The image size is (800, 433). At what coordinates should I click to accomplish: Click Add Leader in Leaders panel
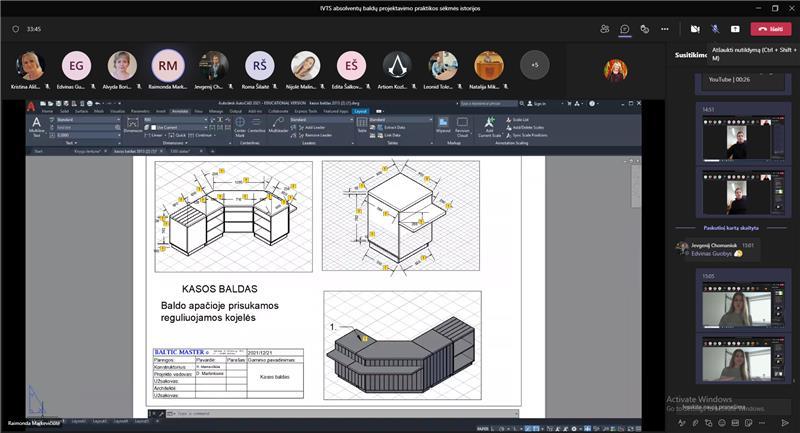click(311, 128)
